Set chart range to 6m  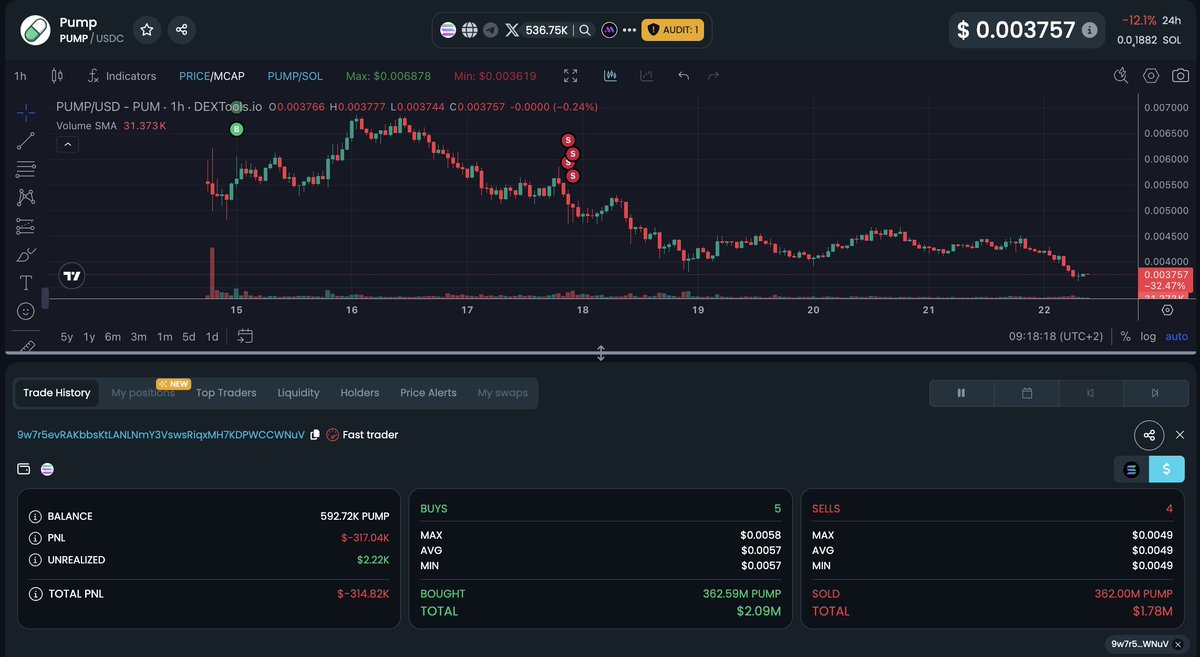tap(113, 337)
